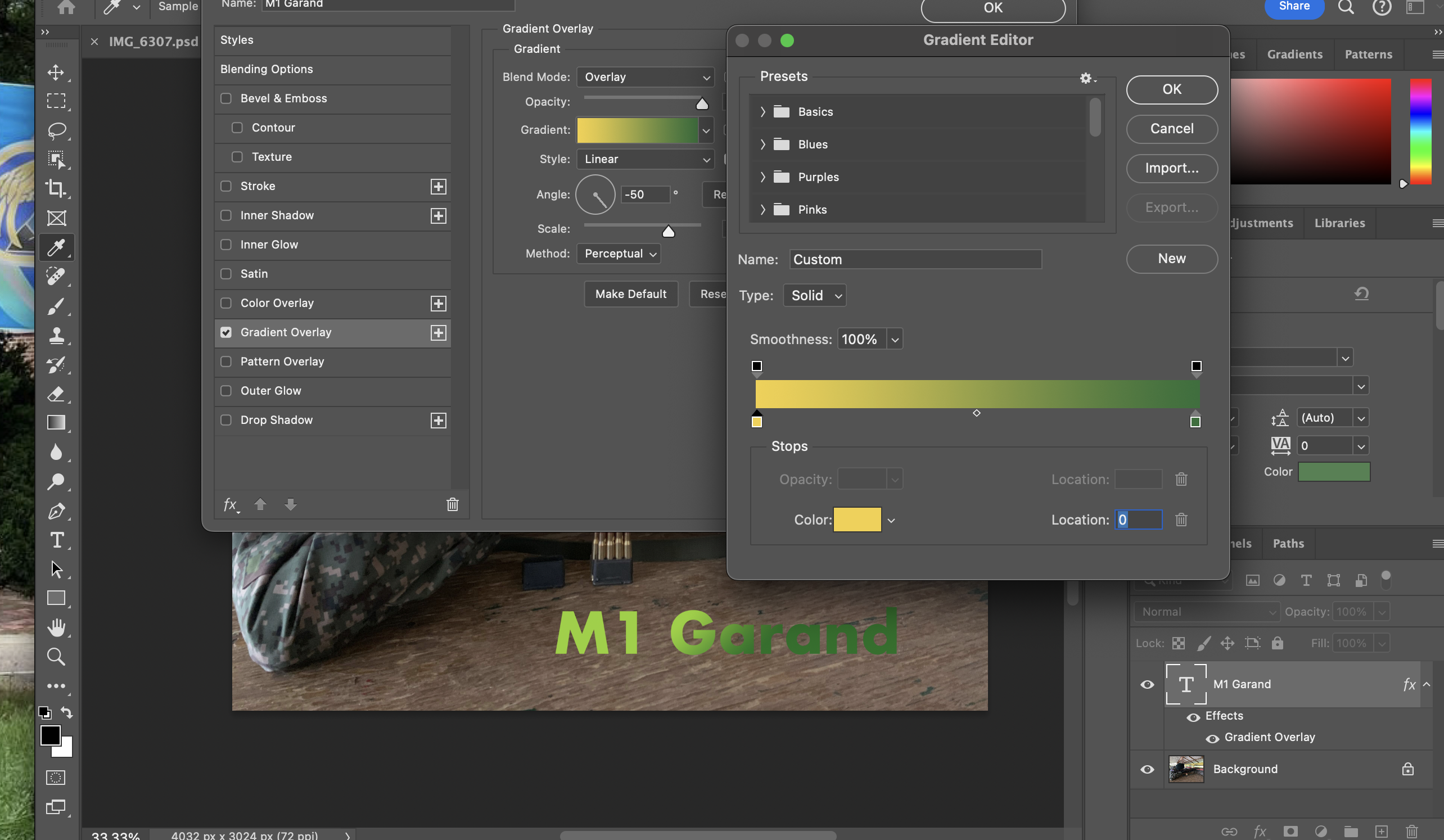Uncheck the Gradient Overlay effect

226,332
